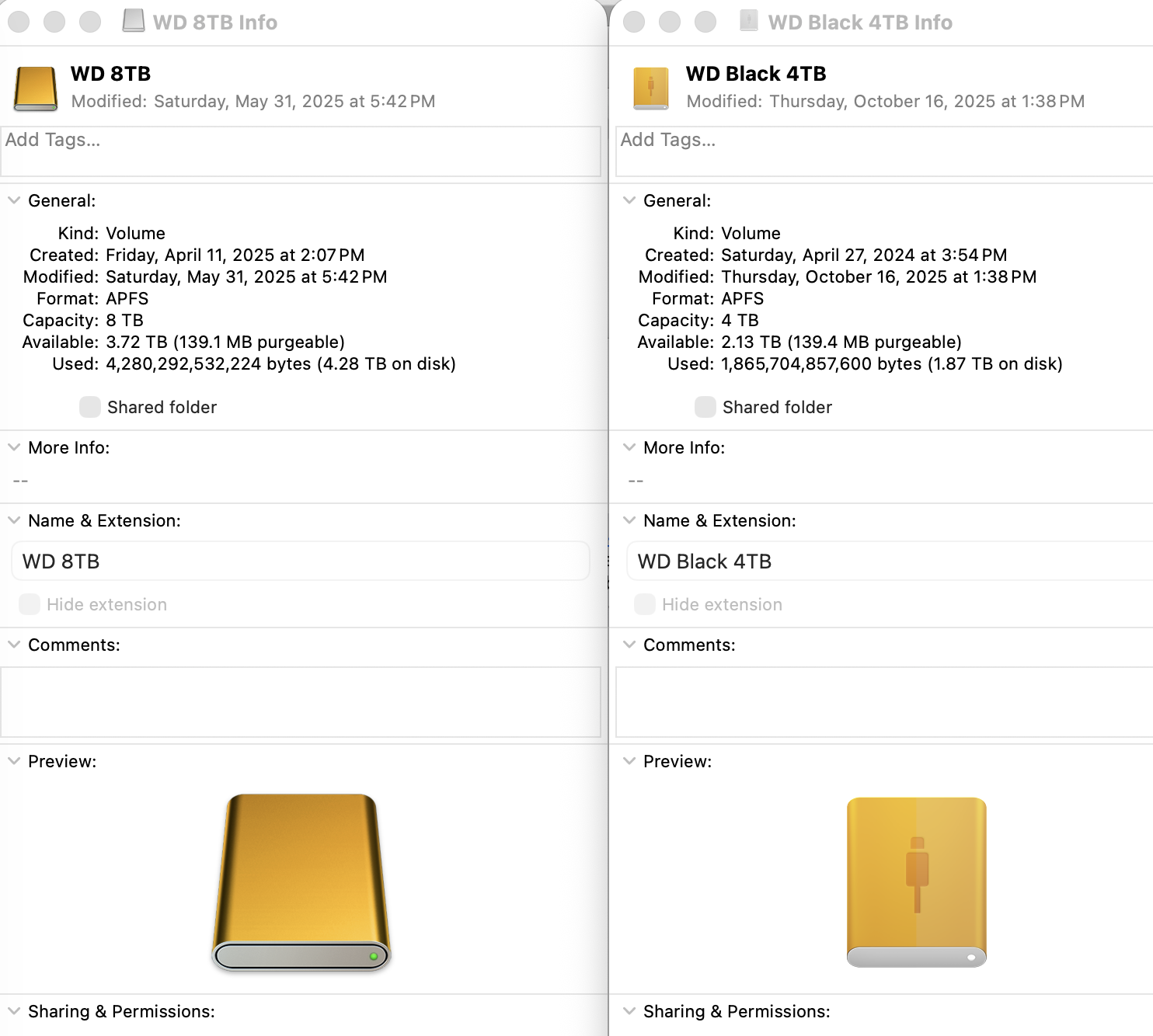This screenshot has height=1036, width=1153.
Task: Click the name field containing WD 8TB
Action: point(301,561)
